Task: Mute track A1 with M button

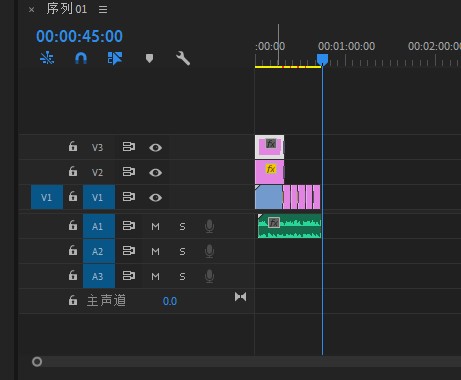Action: 155,227
